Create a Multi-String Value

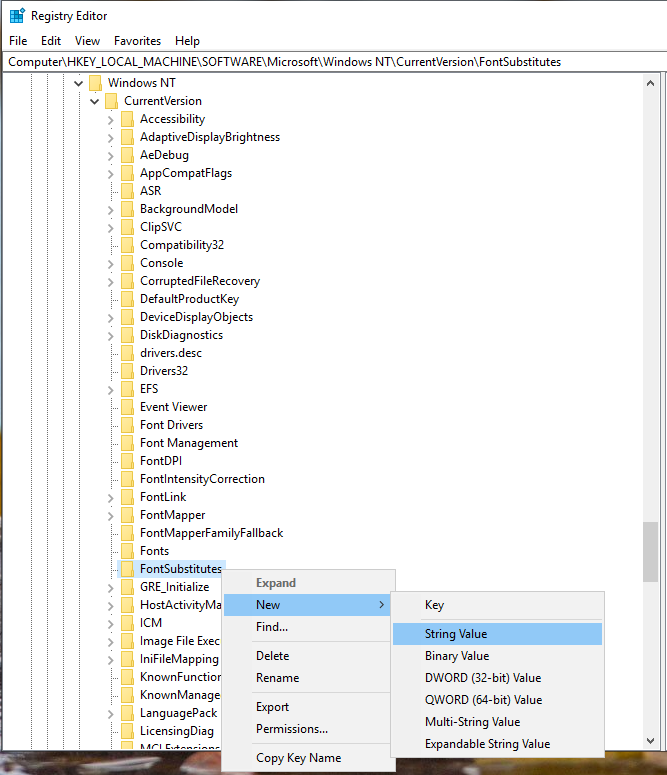[x=497, y=722]
